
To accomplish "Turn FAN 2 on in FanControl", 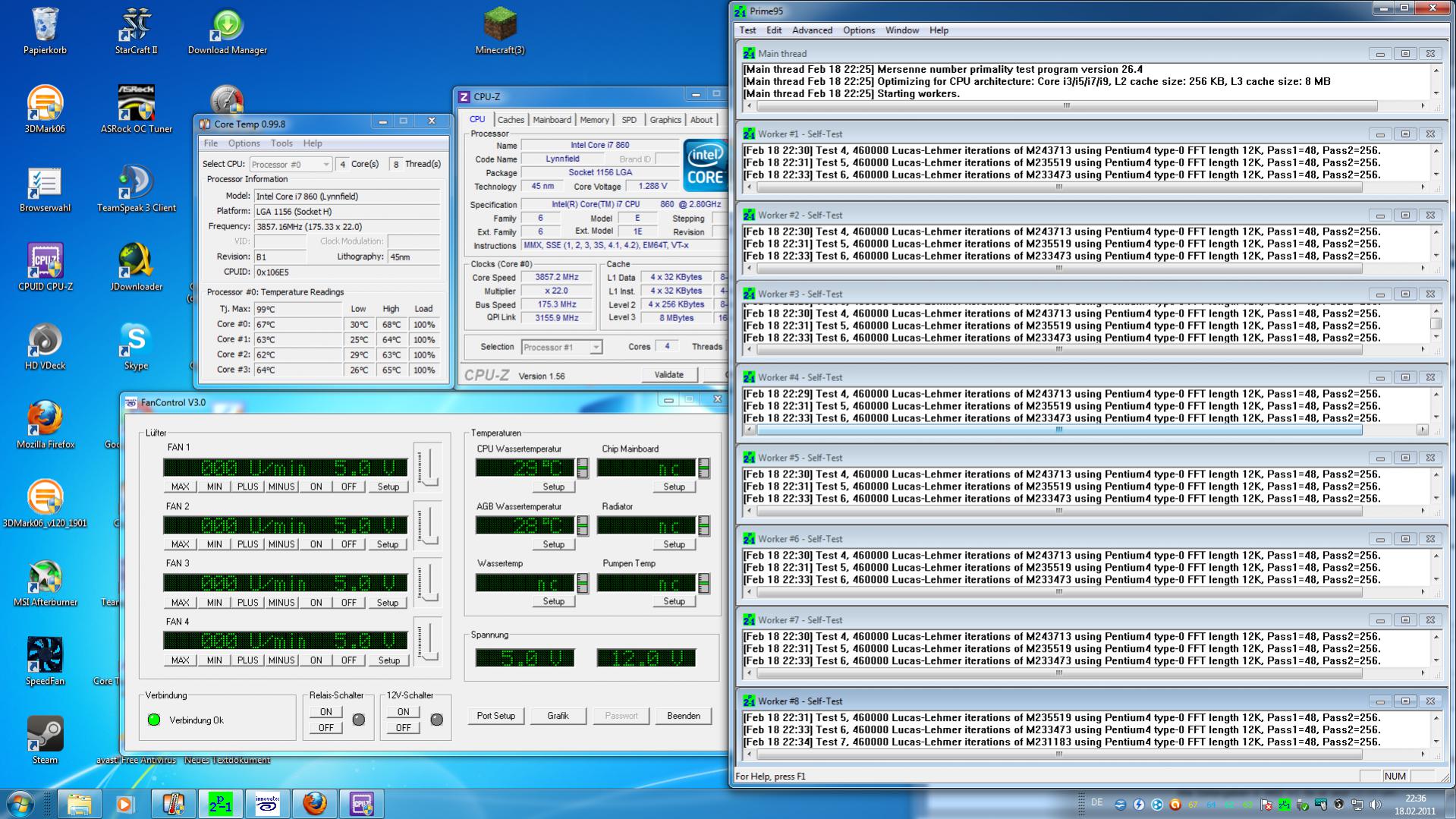I will pyautogui.click(x=316, y=544).
